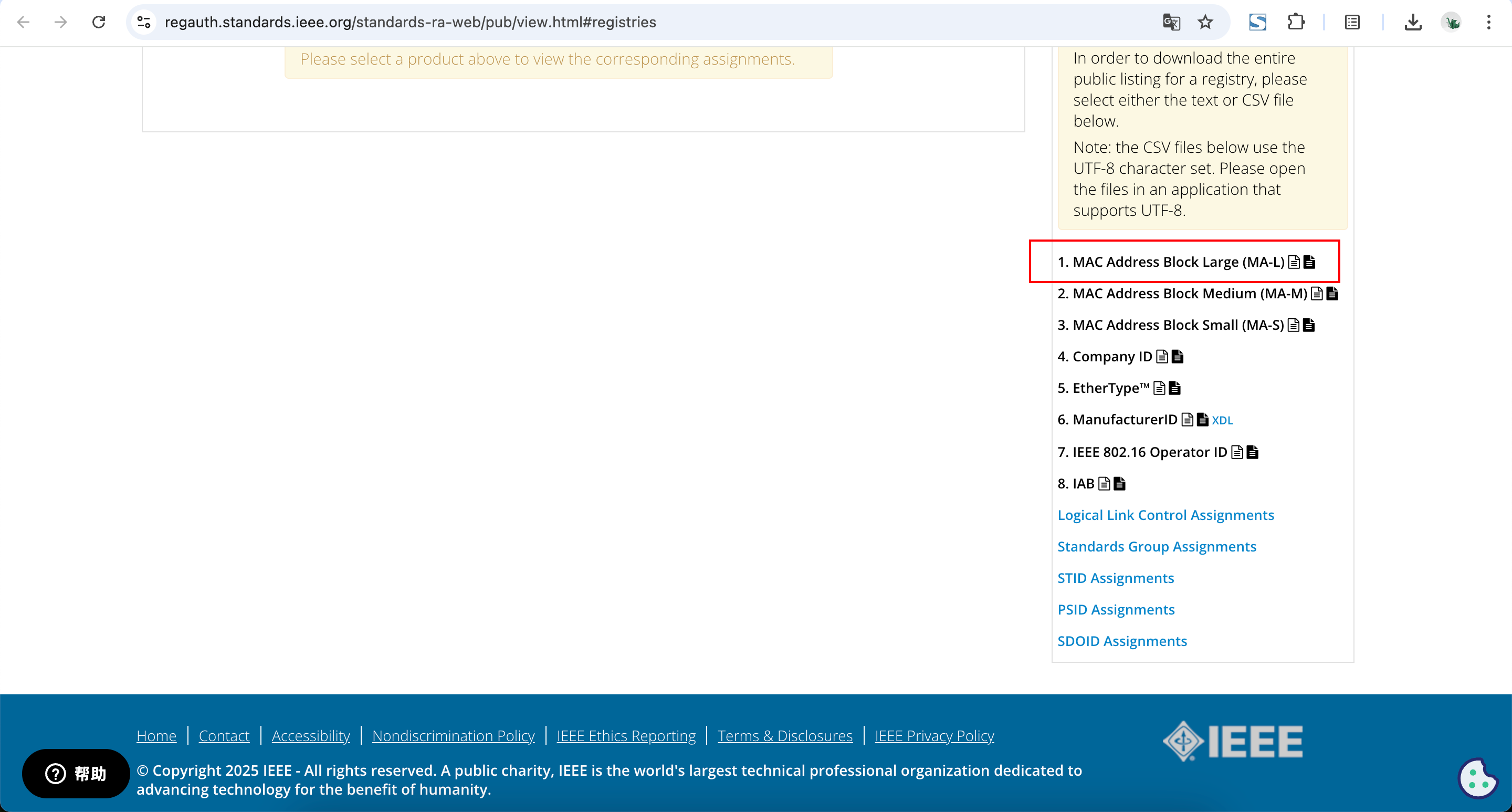Open the Chrome downloads icon
Image resolution: width=1512 pixels, height=812 pixels.
click(x=1413, y=22)
